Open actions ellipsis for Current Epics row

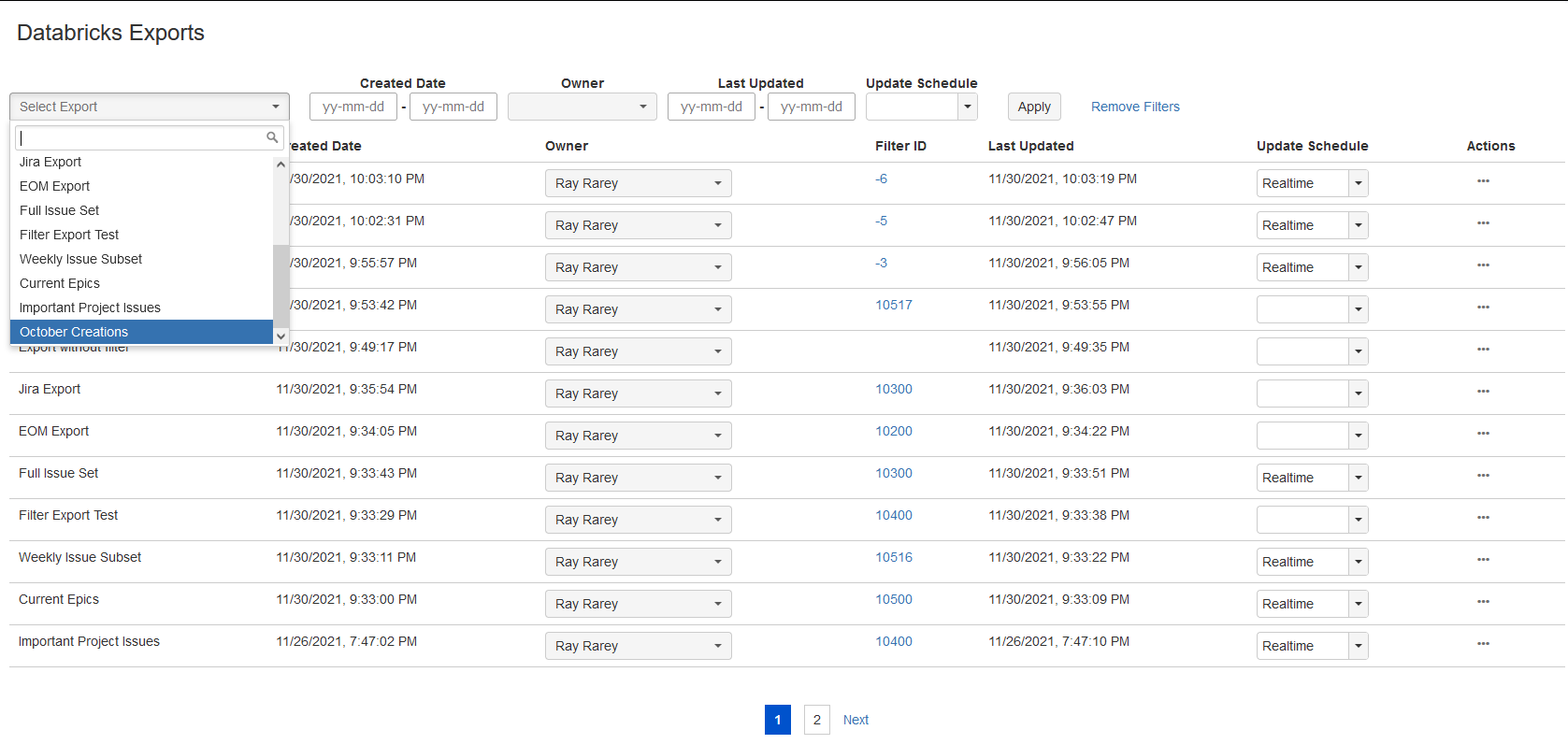pyautogui.click(x=1483, y=602)
